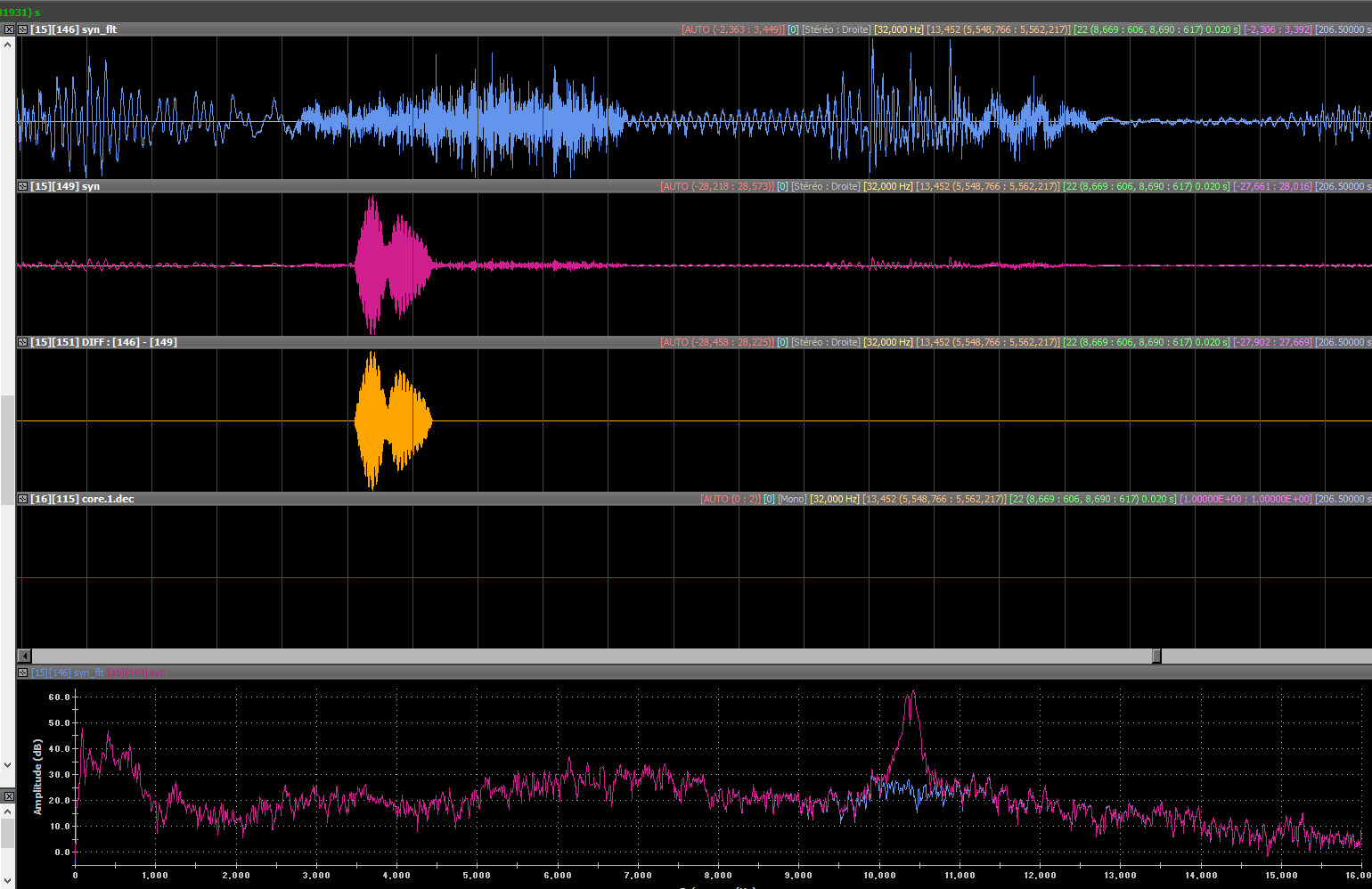Click the horizontal timeline scrollbar thumb handle
The height and width of the screenshot is (889, 1372).
coord(1156,656)
